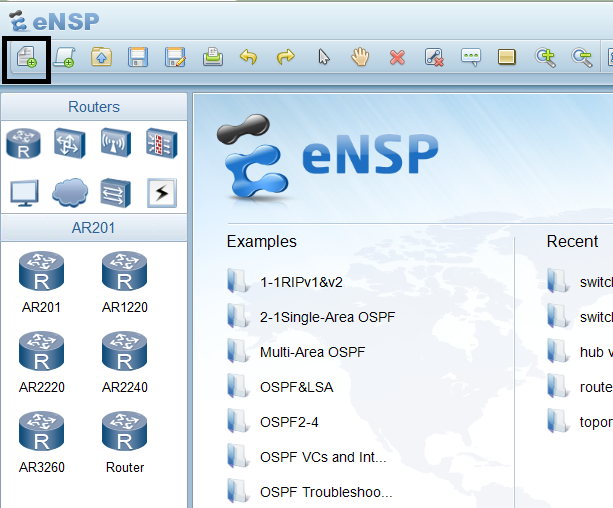
Task: Choose the AR2220 router model
Action: (x=41, y=363)
